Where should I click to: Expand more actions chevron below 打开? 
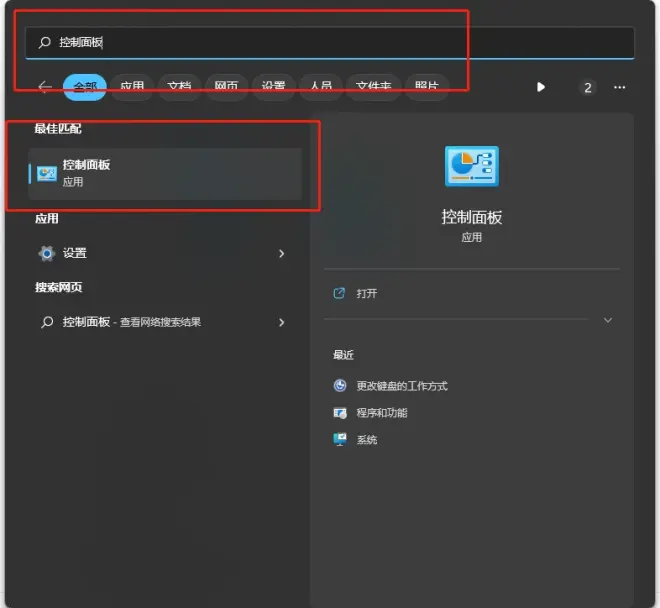point(607,320)
